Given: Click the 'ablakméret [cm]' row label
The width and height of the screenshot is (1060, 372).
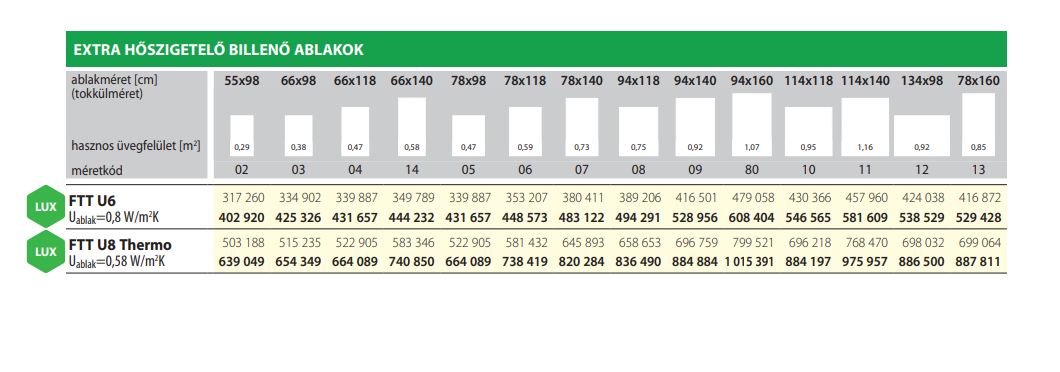Looking at the screenshot, I should (x=114, y=80).
